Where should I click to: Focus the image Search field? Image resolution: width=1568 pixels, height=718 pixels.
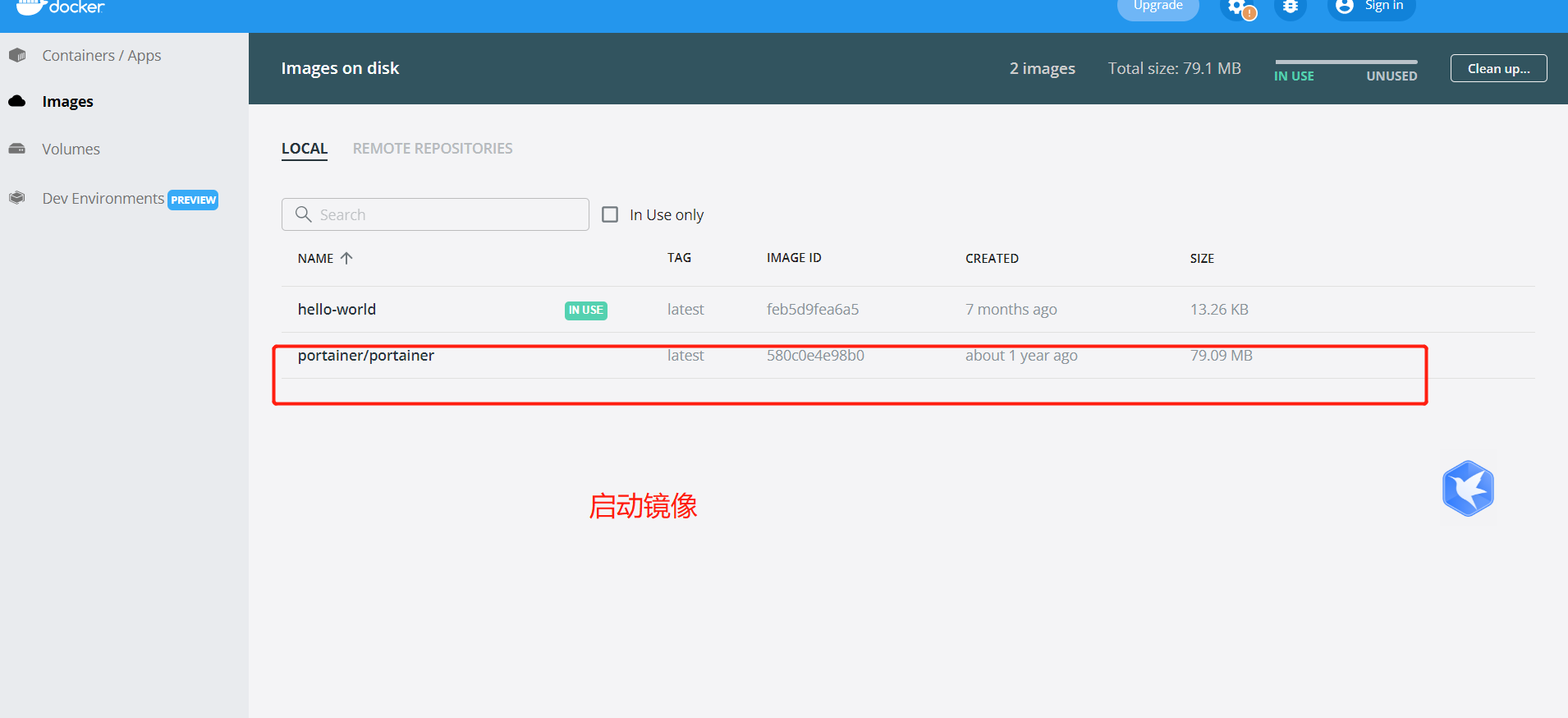point(435,214)
